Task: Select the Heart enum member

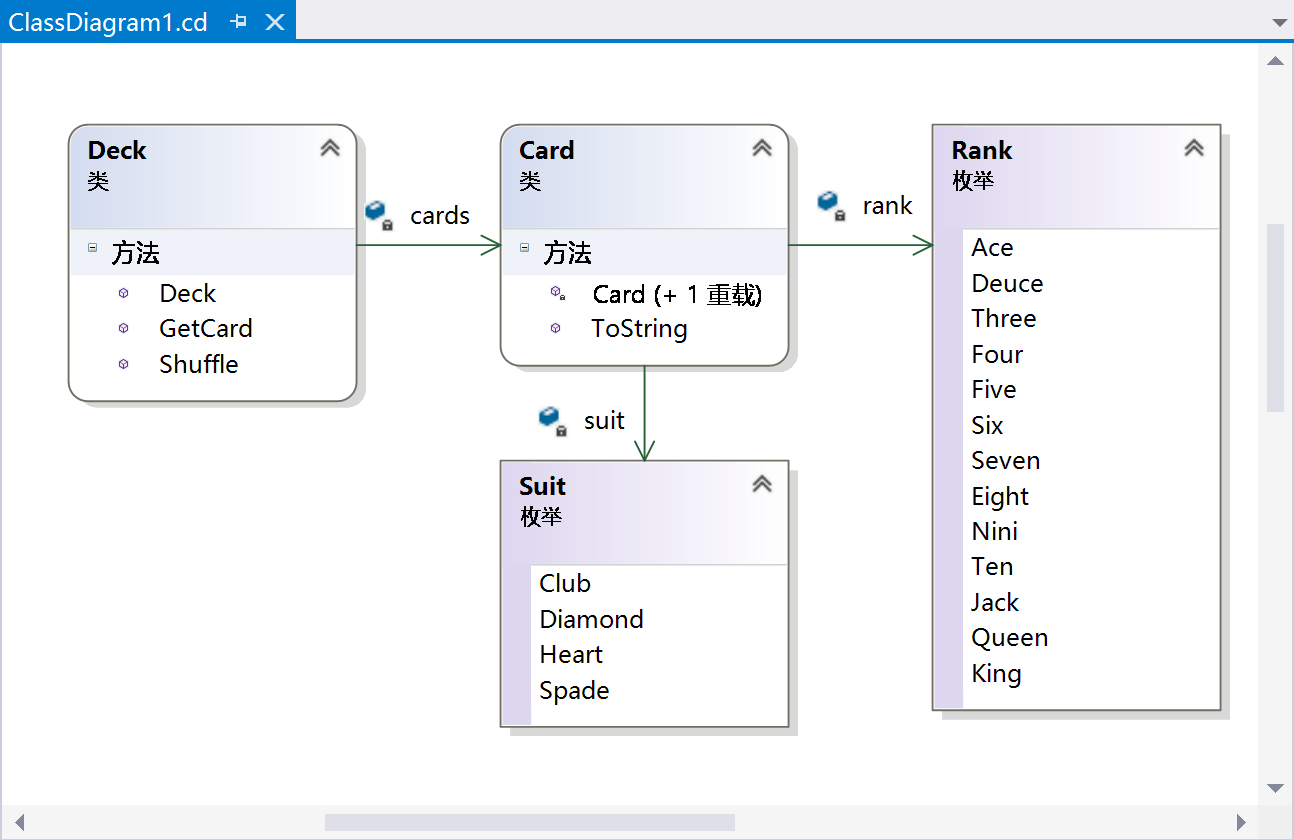Action: pyautogui.click(x=571, y=654)
